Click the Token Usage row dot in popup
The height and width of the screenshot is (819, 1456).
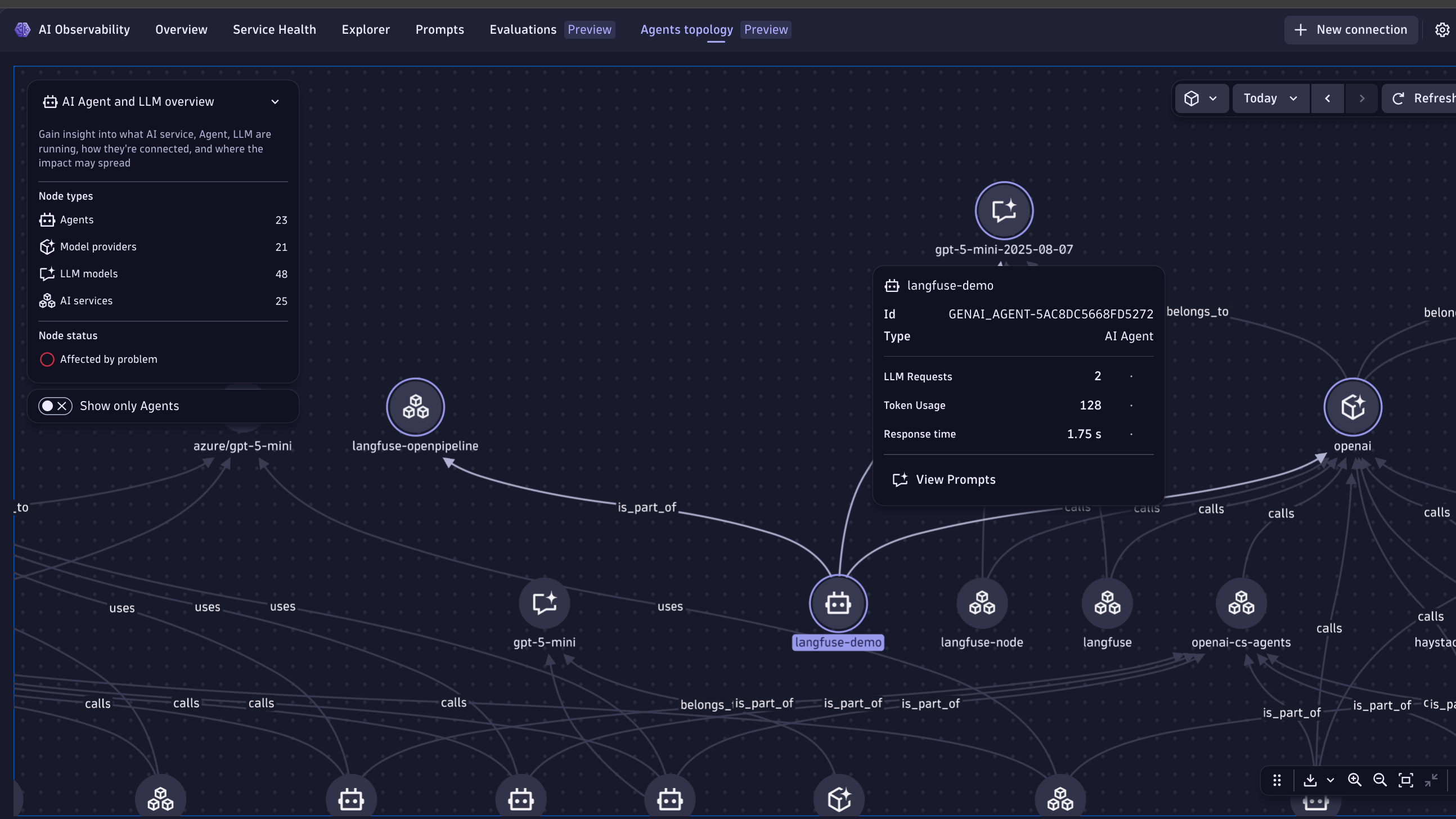(x=1131, y=405)
